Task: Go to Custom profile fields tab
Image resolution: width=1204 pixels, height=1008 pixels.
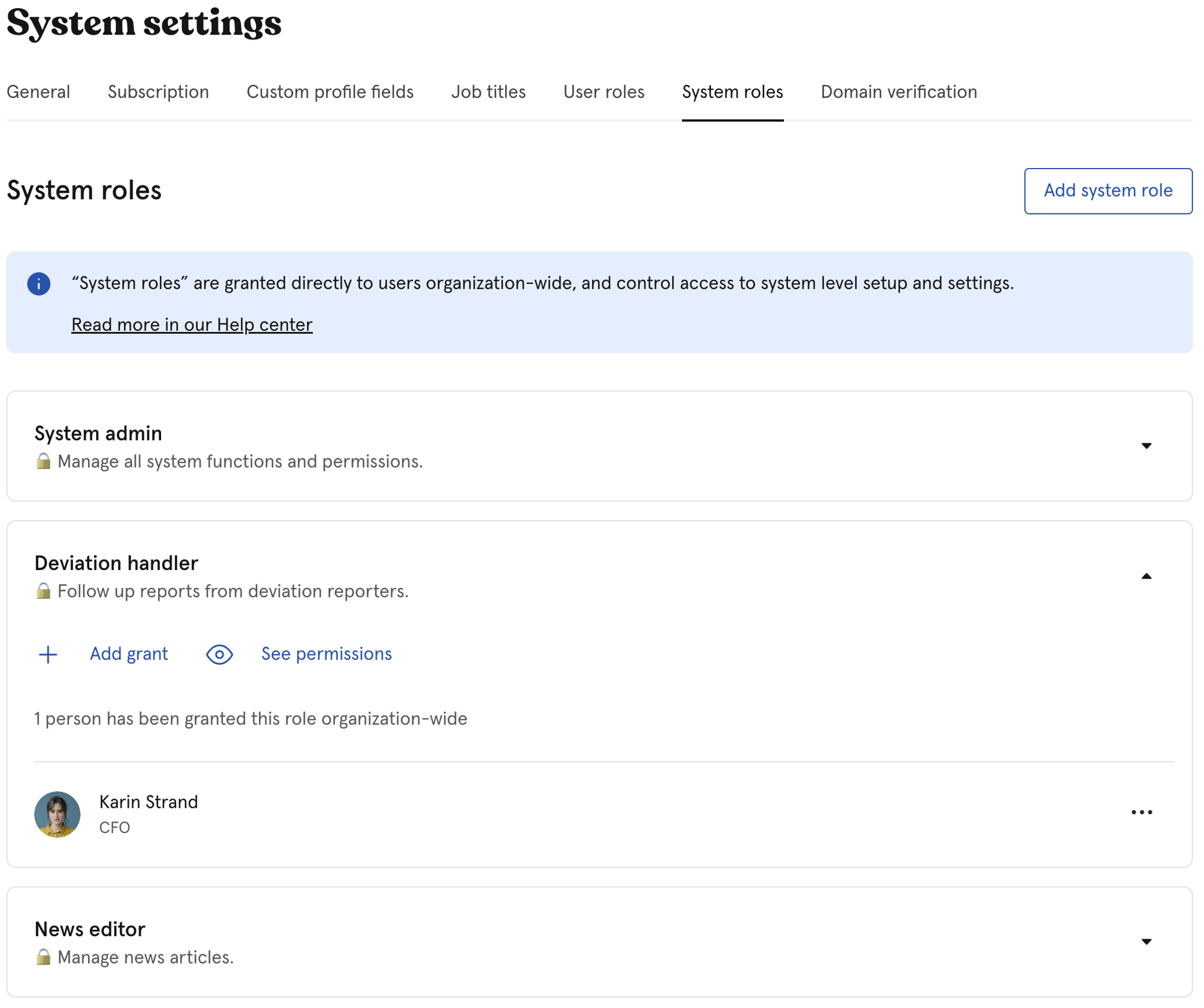Action: pyautogui.click(x=330, y=92)
